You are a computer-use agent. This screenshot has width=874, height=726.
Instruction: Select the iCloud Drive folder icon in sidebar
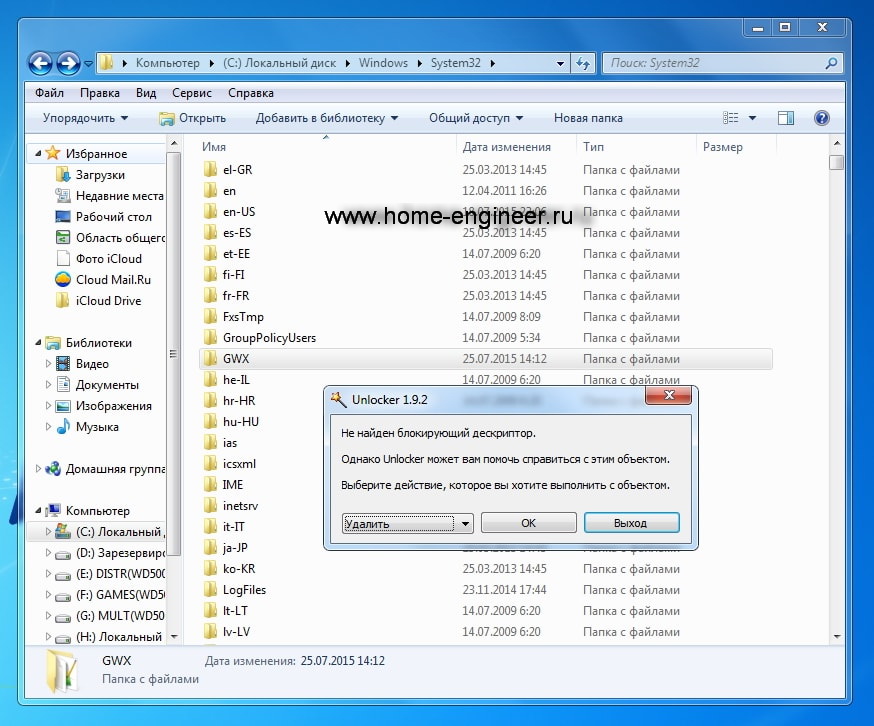point(63,301)
